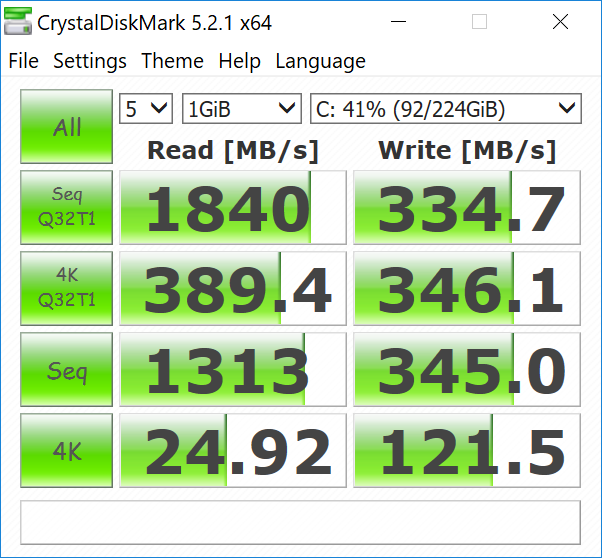Click the empty comment field at bottom
This screenshot has height=558, width=602.
point(300,522)
